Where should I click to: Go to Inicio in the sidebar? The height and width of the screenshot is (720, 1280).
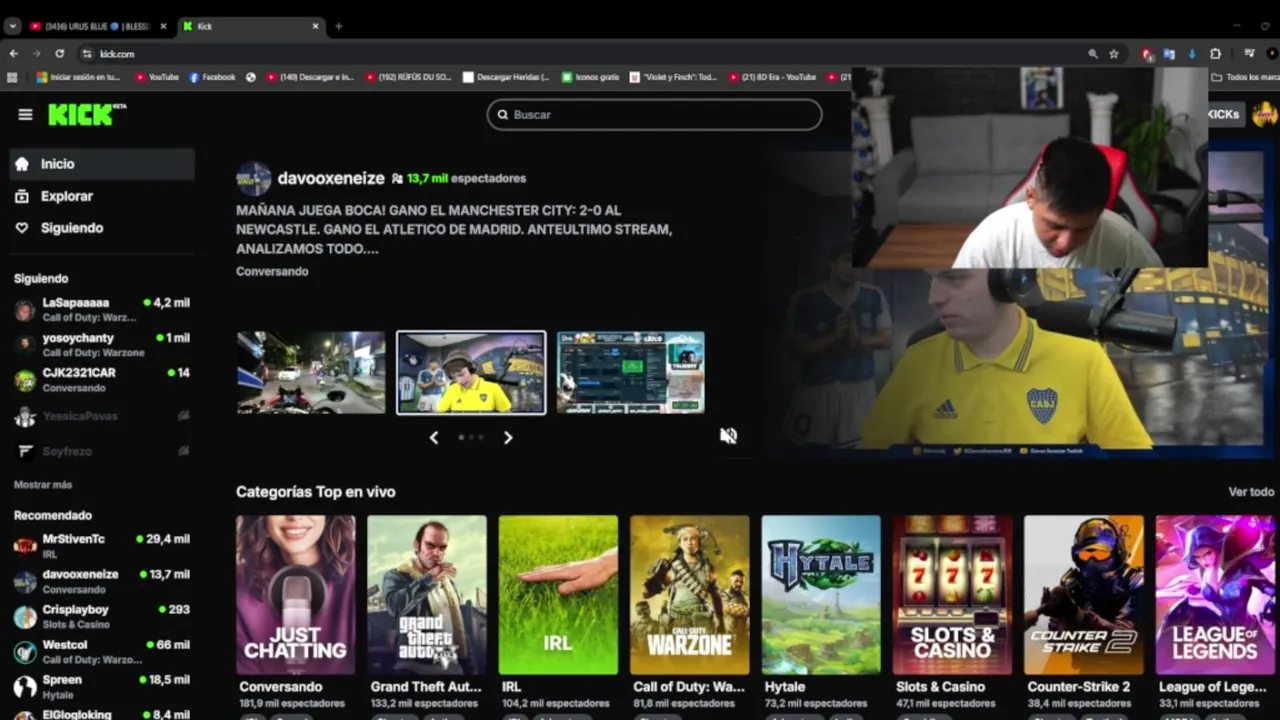(x=102, y=164)
